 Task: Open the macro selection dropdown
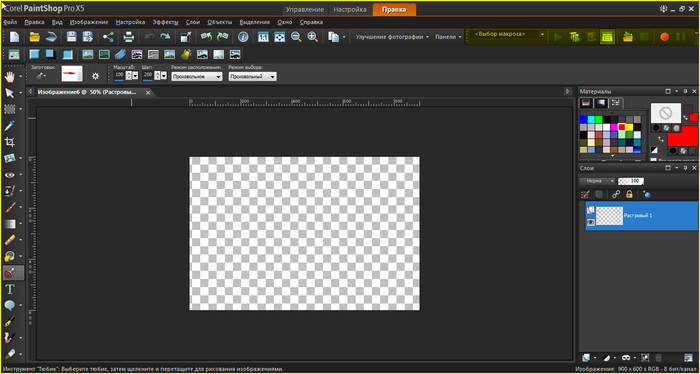pyautogui.click(x=542, y=34)
